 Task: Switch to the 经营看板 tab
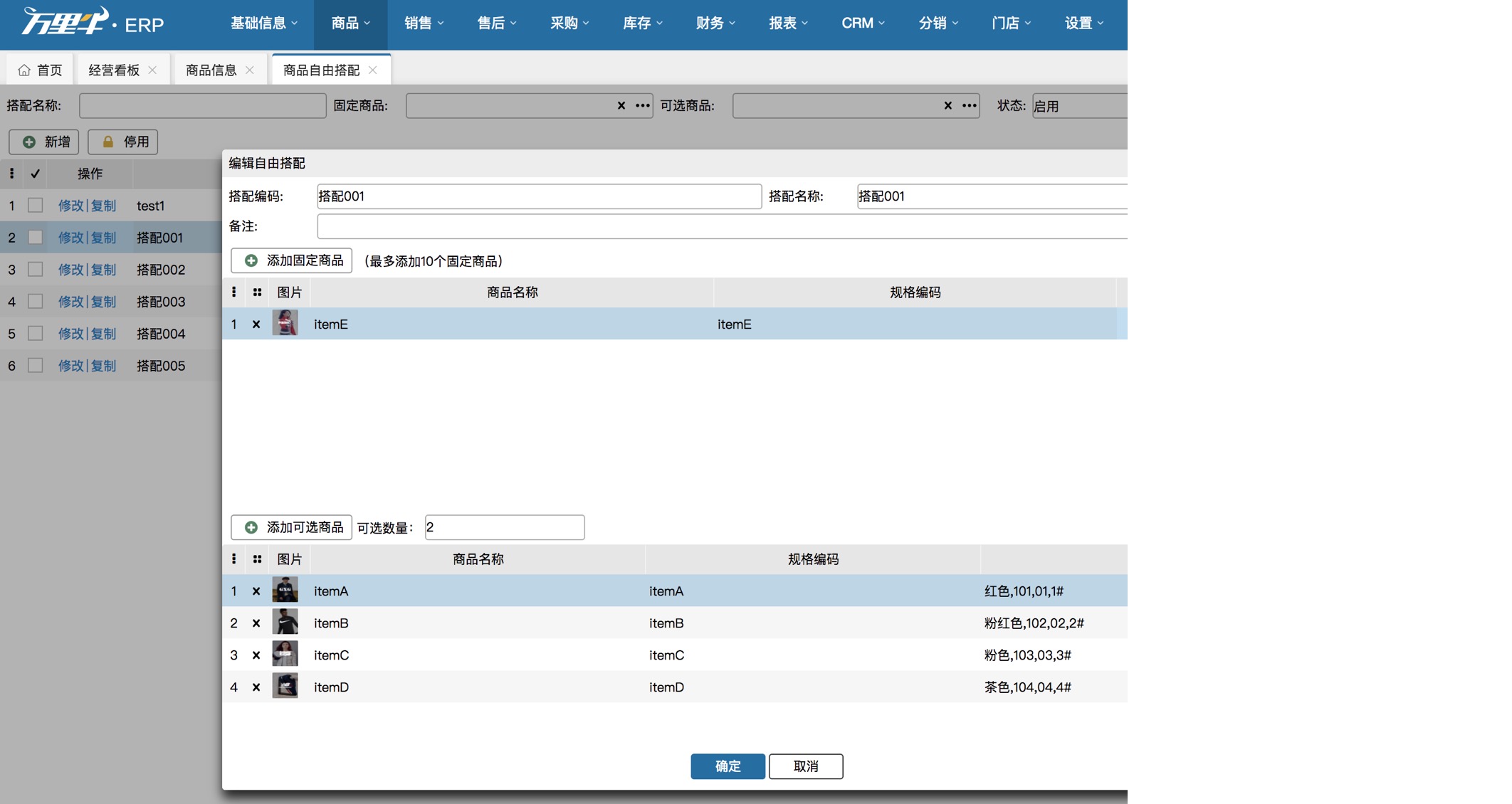111,68
